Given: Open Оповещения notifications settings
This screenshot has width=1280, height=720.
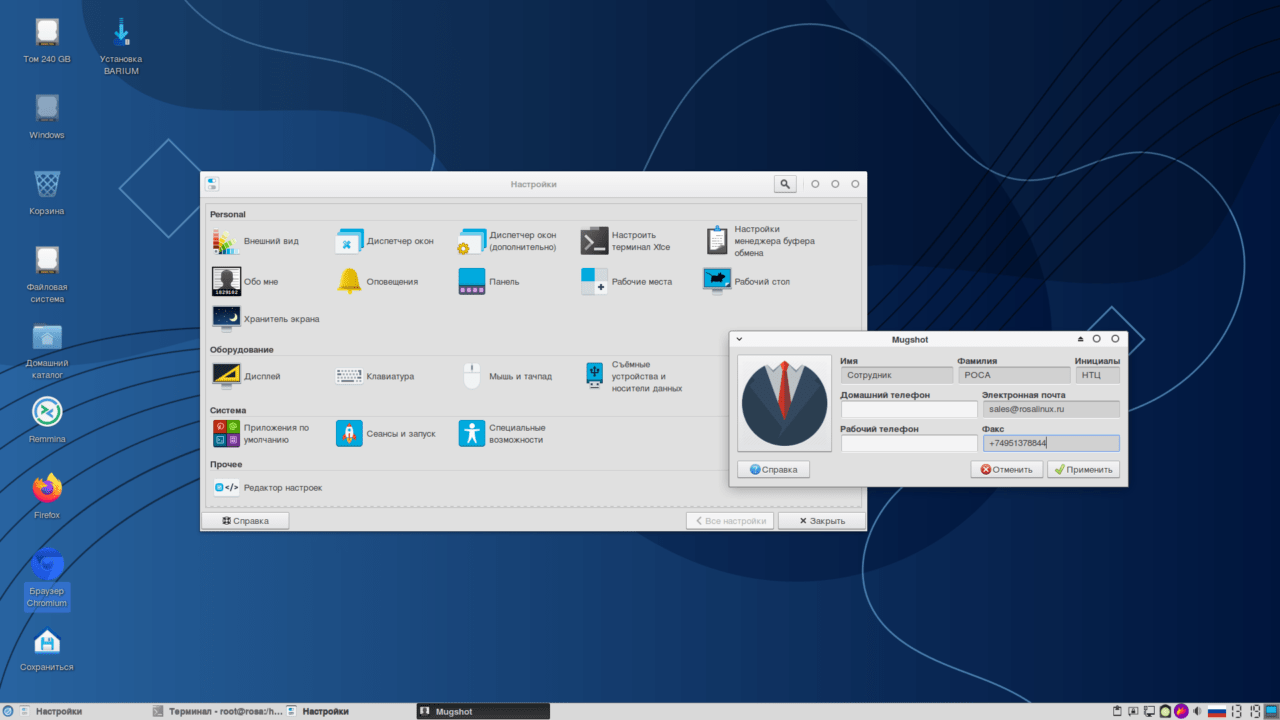Looking at the screenshot, I should 378,282.
